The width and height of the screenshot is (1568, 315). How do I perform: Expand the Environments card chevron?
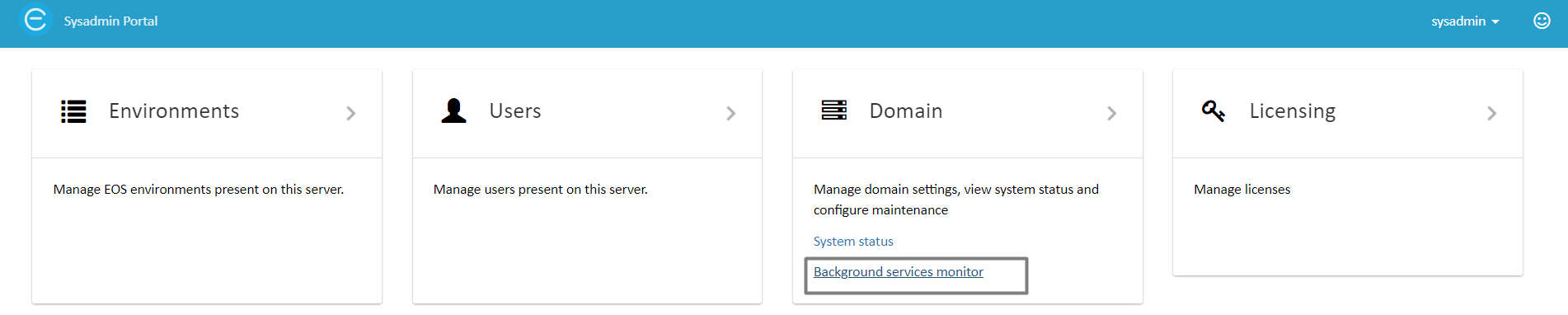(351, 113)
